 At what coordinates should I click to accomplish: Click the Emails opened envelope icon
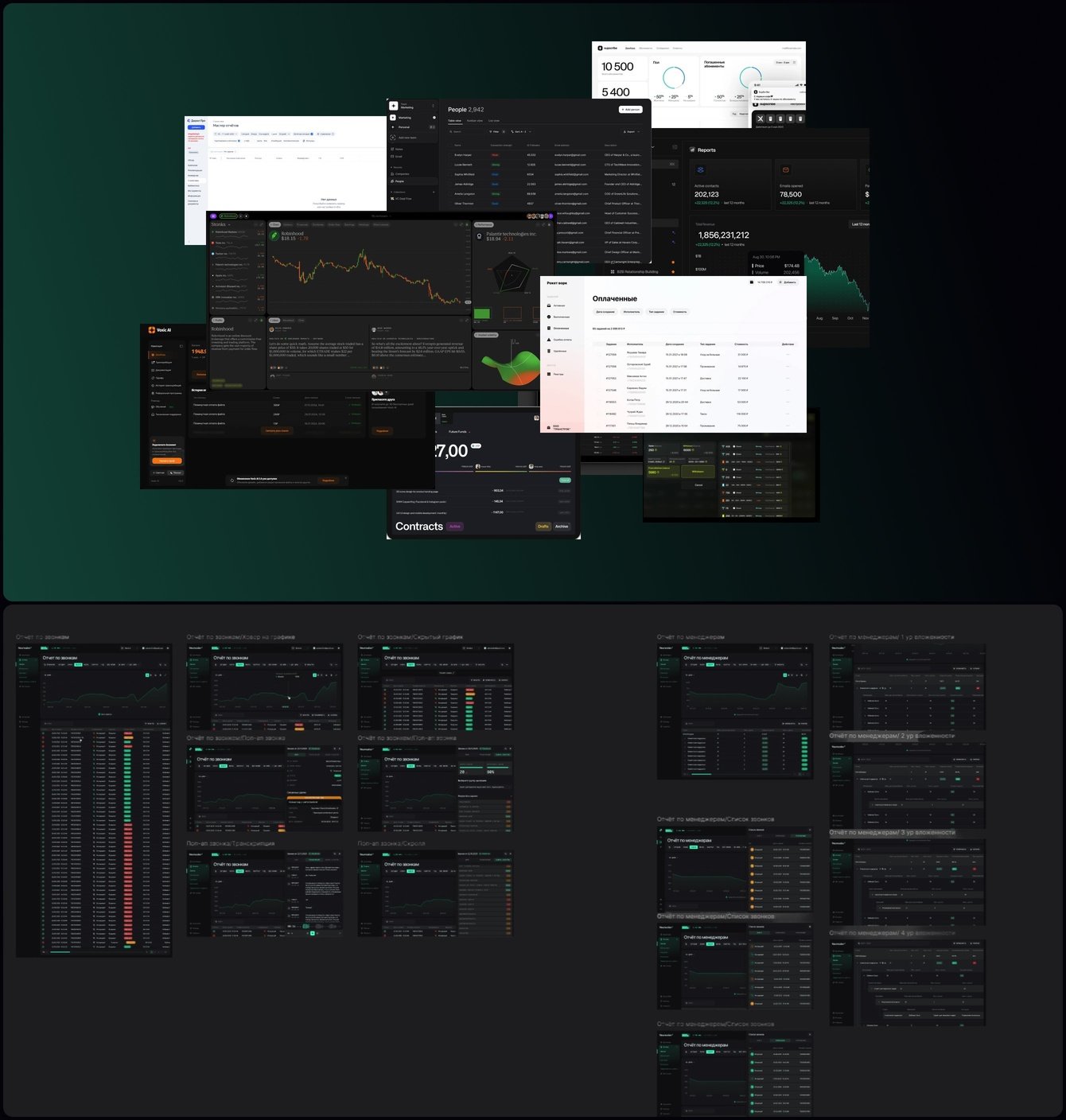[786, 170]
